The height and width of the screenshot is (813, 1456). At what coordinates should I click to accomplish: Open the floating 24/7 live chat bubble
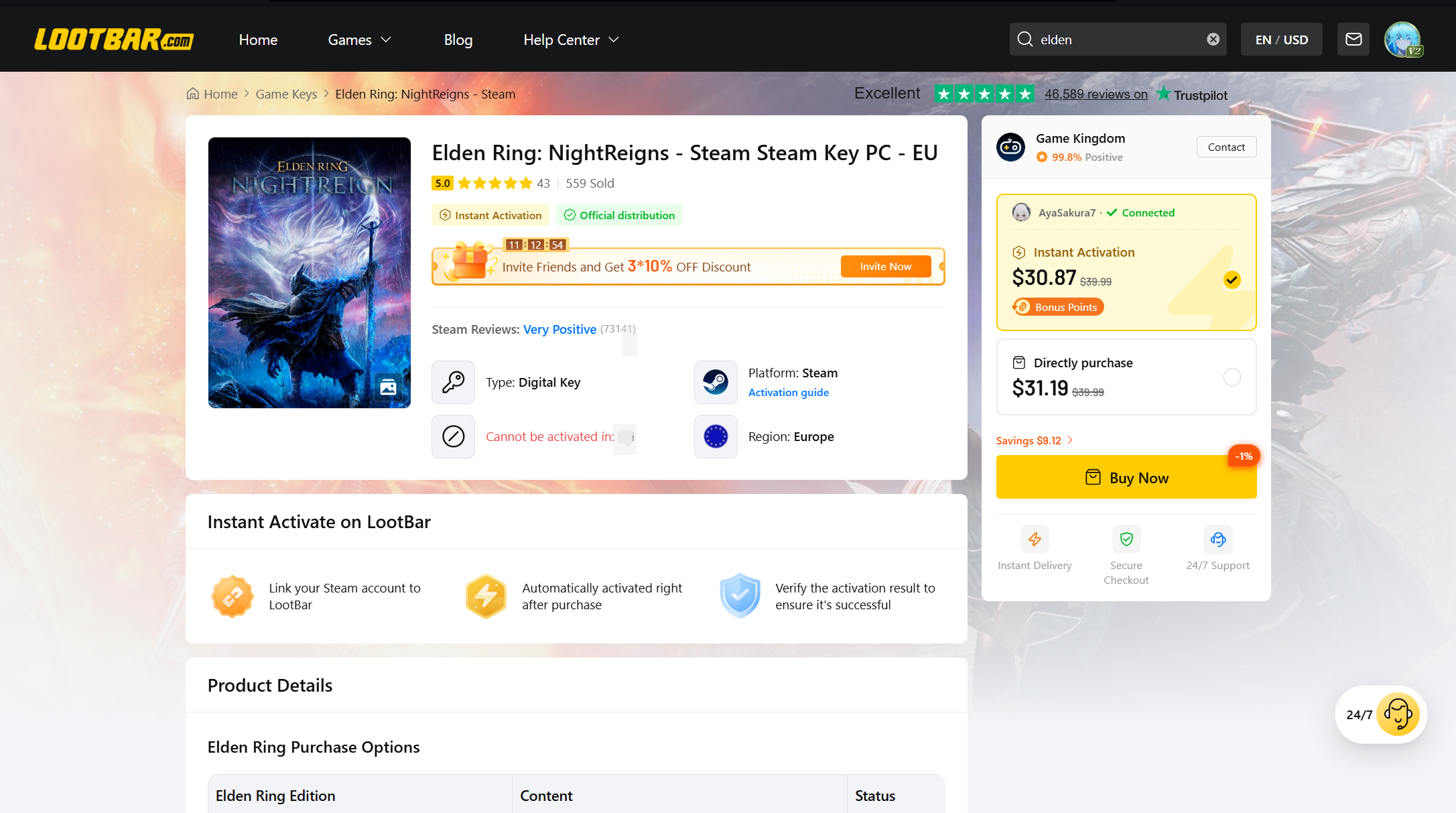click(x=1381, y=714)
